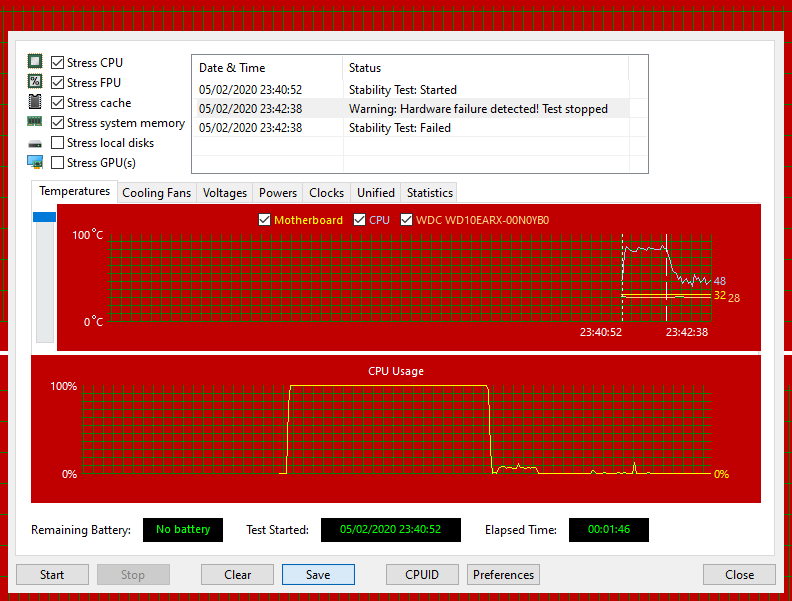This screenshot has height=601, width=792.
Task: Switch to the Cooling Fans tab
Action: point(157,193)
